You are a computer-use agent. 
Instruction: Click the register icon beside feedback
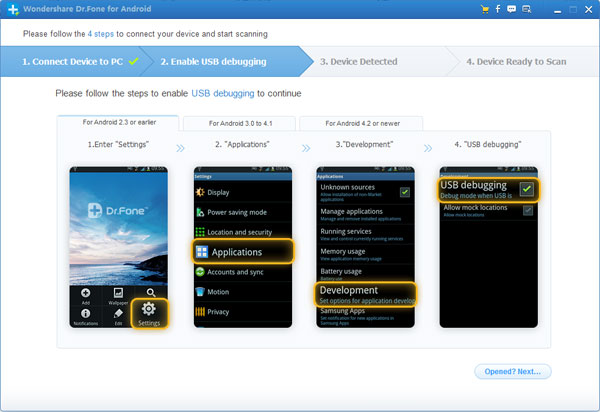(525, 9)
